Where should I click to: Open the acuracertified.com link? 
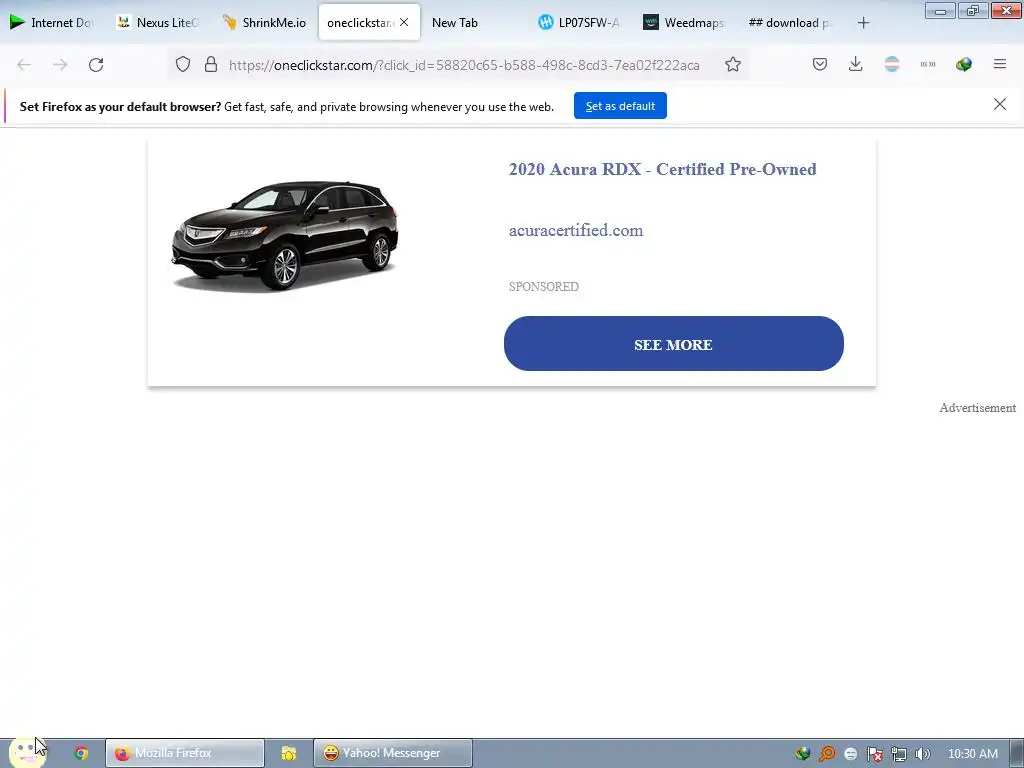click(x=576, y=230)
